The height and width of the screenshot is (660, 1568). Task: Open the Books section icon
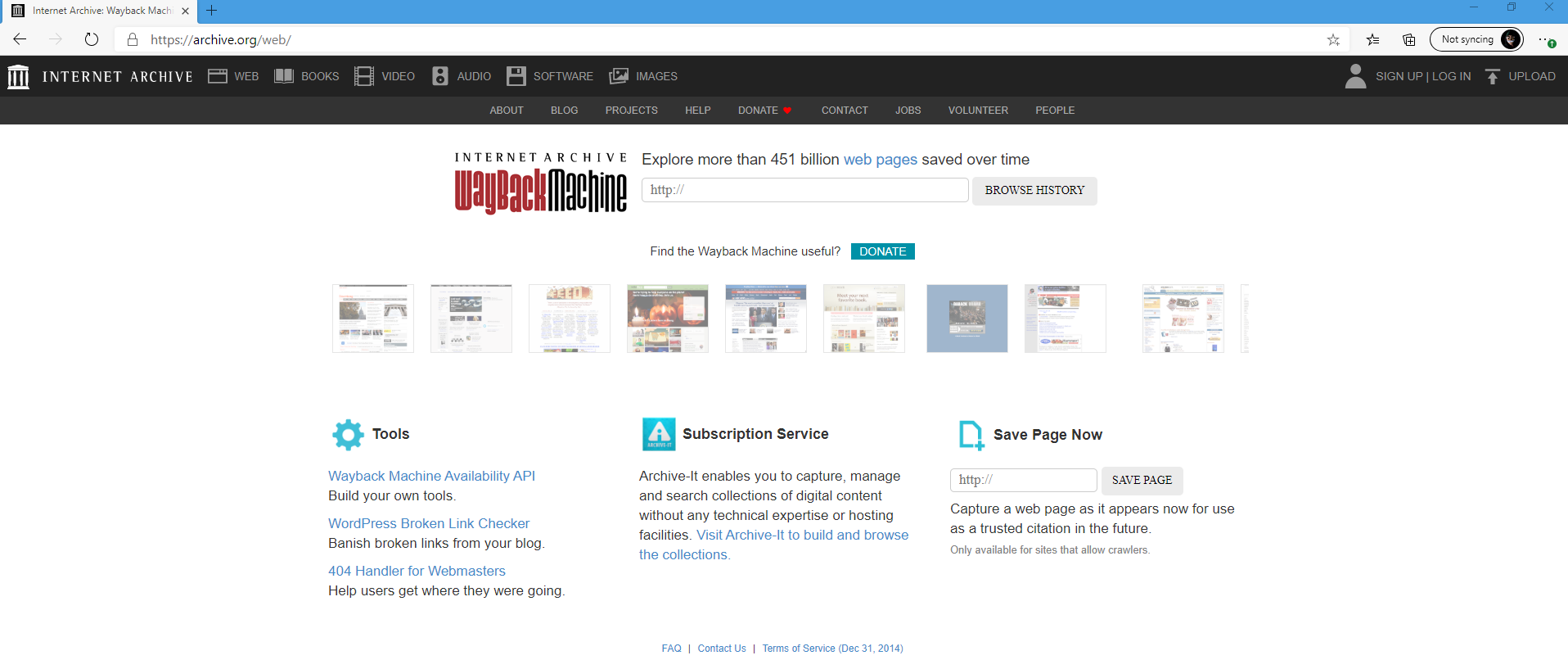pyautogui.click(x=284, y=76)
